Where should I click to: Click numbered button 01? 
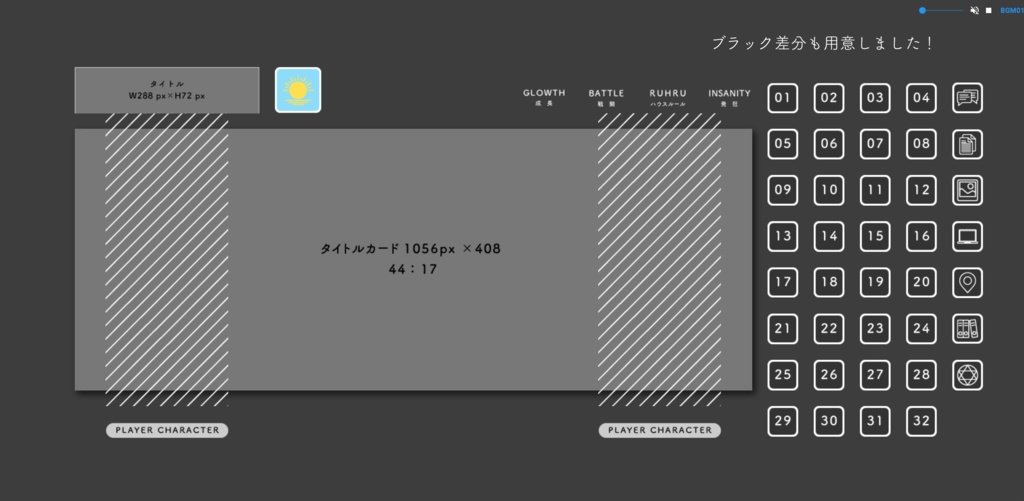pos(782,98)
